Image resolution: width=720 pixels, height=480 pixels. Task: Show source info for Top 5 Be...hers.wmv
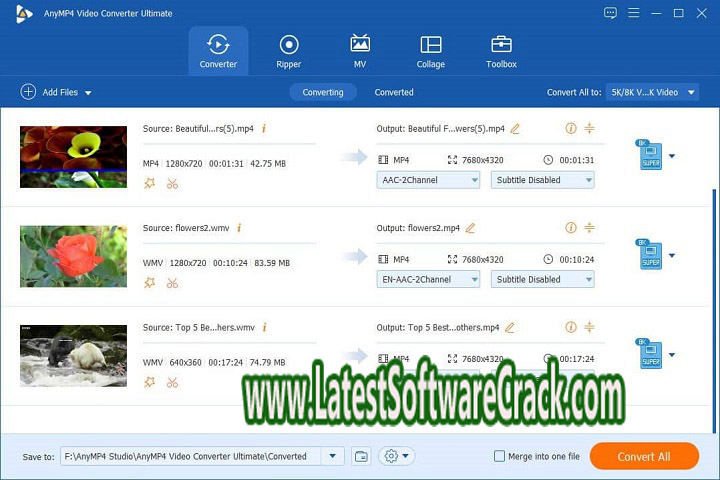pos(264,328)
